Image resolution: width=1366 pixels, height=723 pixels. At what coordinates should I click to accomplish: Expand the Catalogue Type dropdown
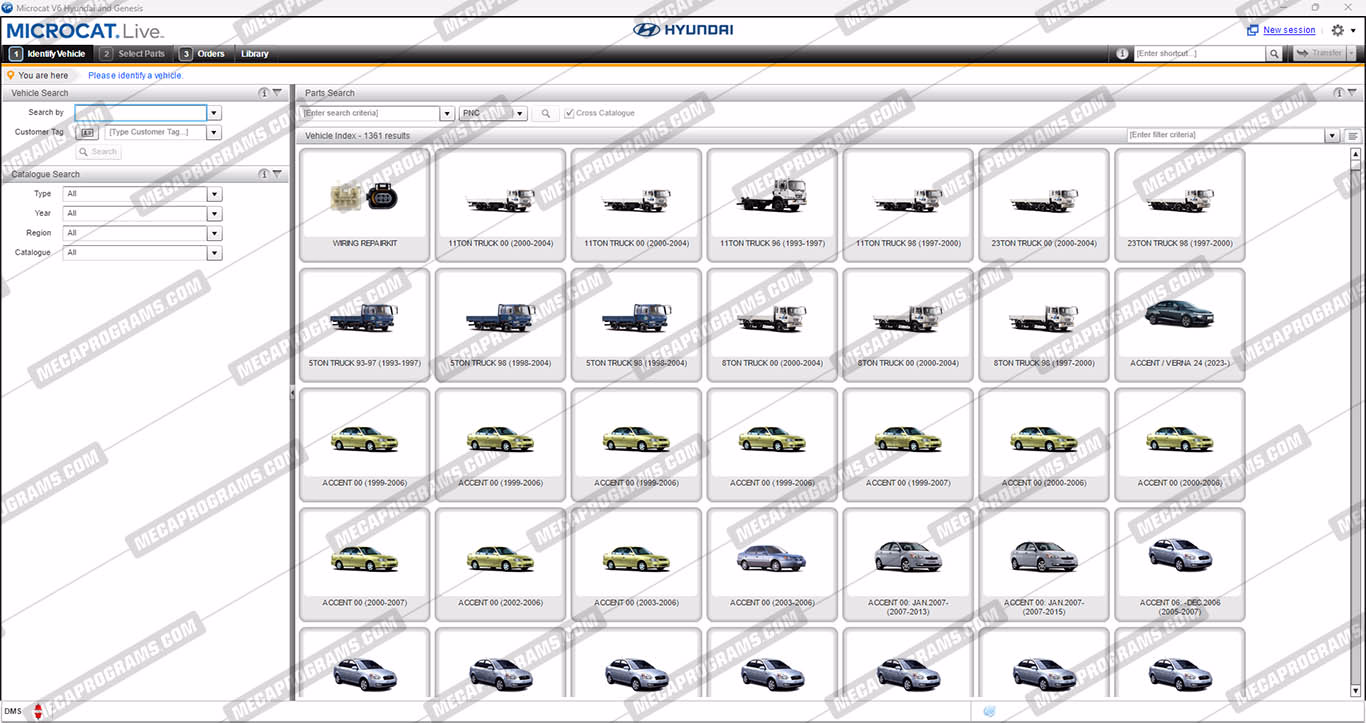(214, 194)
